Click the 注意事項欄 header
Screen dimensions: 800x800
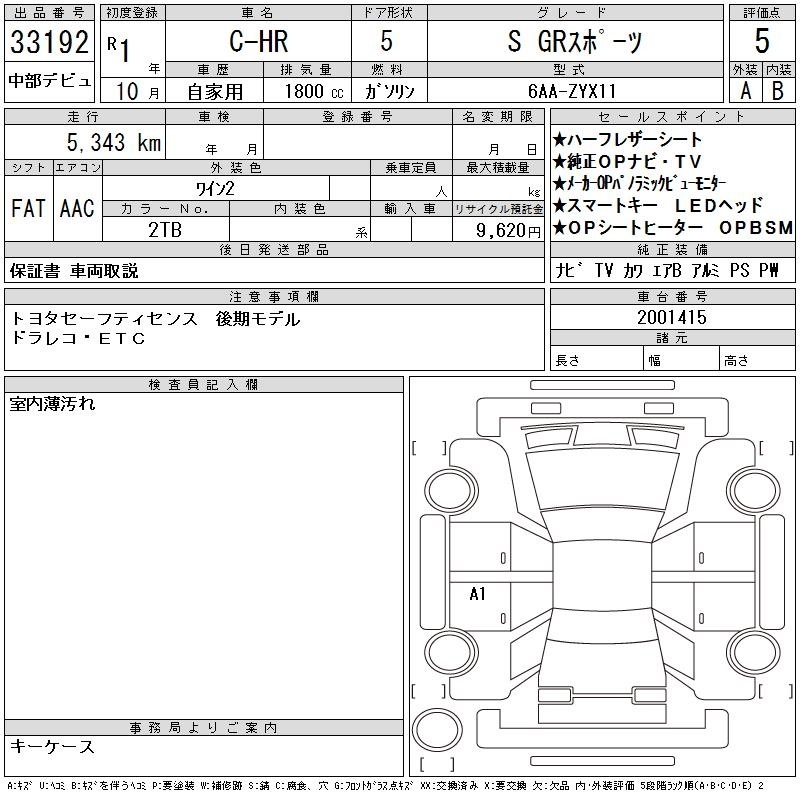click(274, 296)
